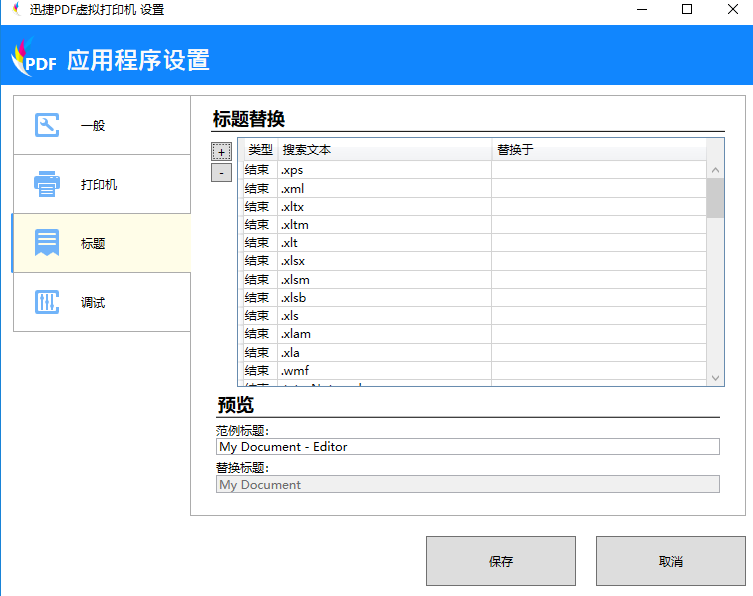
Task: Click the 范例标题 input field
Action: point(468,447)
